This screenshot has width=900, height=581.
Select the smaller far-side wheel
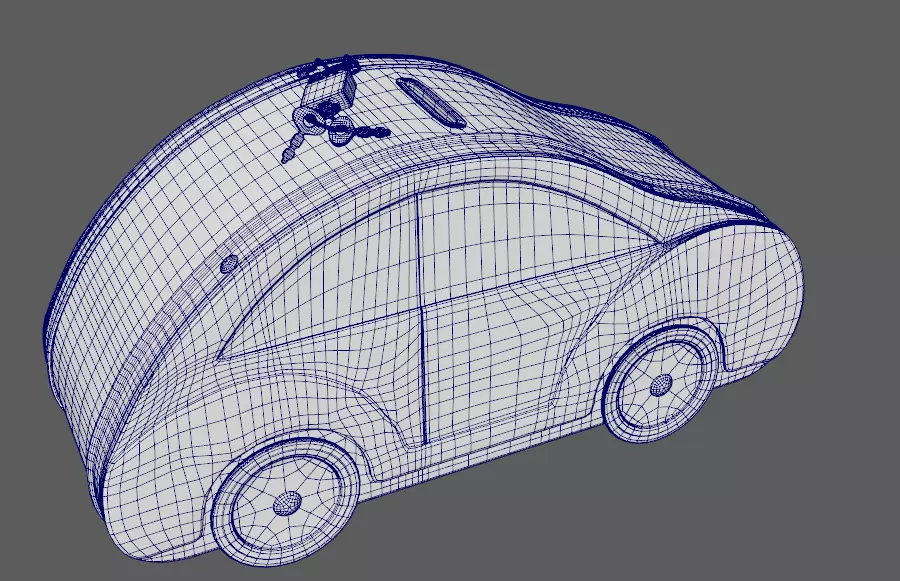click(661, 384)
